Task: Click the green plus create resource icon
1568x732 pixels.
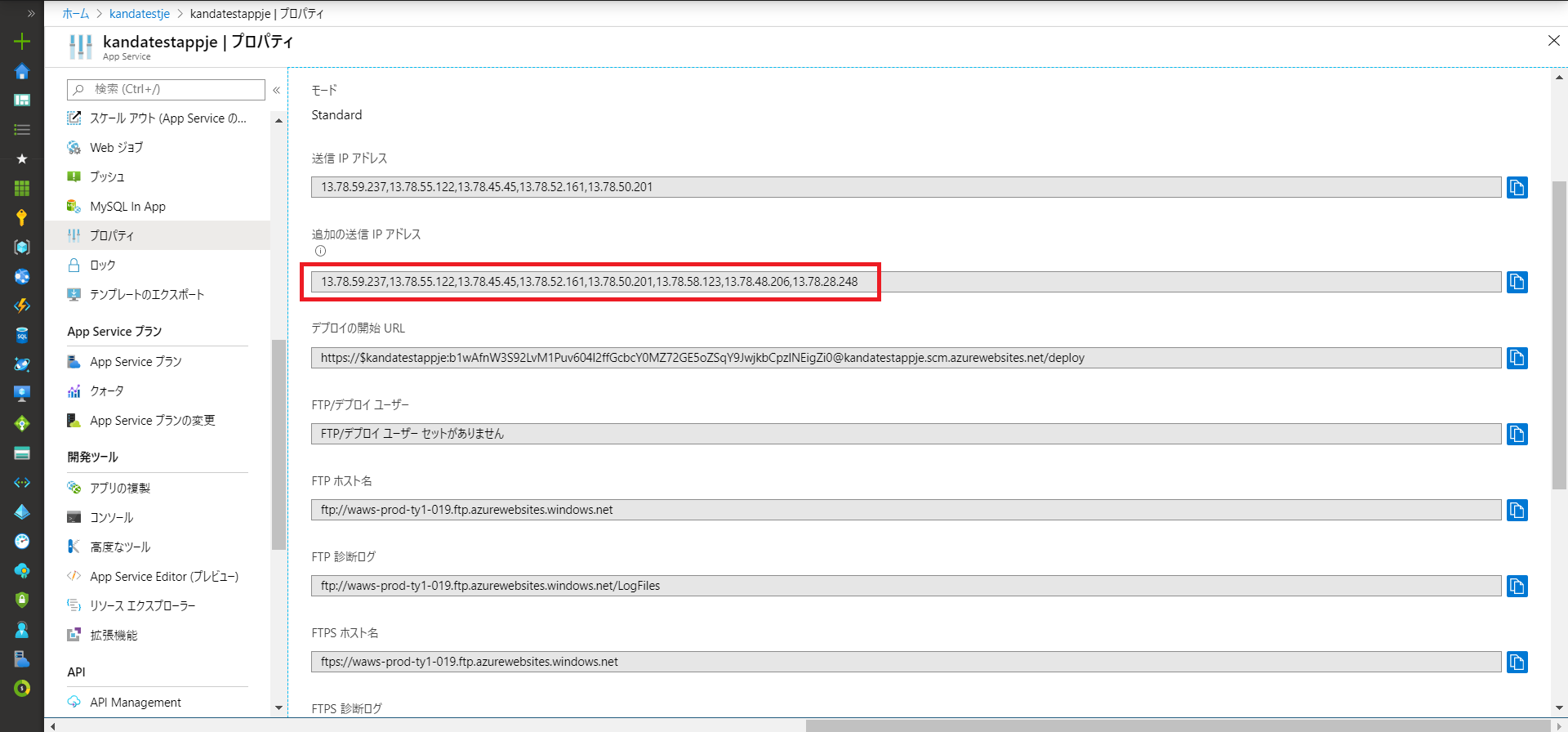Action: click(22, 42)
